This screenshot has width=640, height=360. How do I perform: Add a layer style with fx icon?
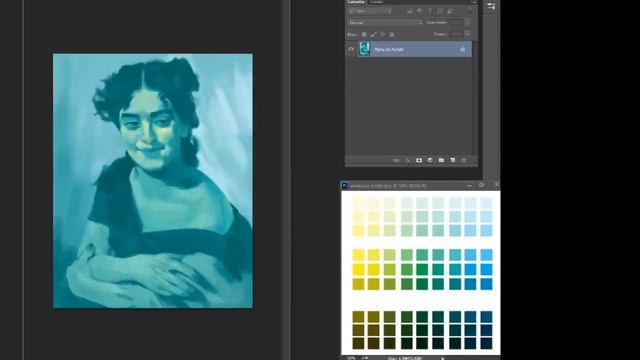(x=407, y=160)
